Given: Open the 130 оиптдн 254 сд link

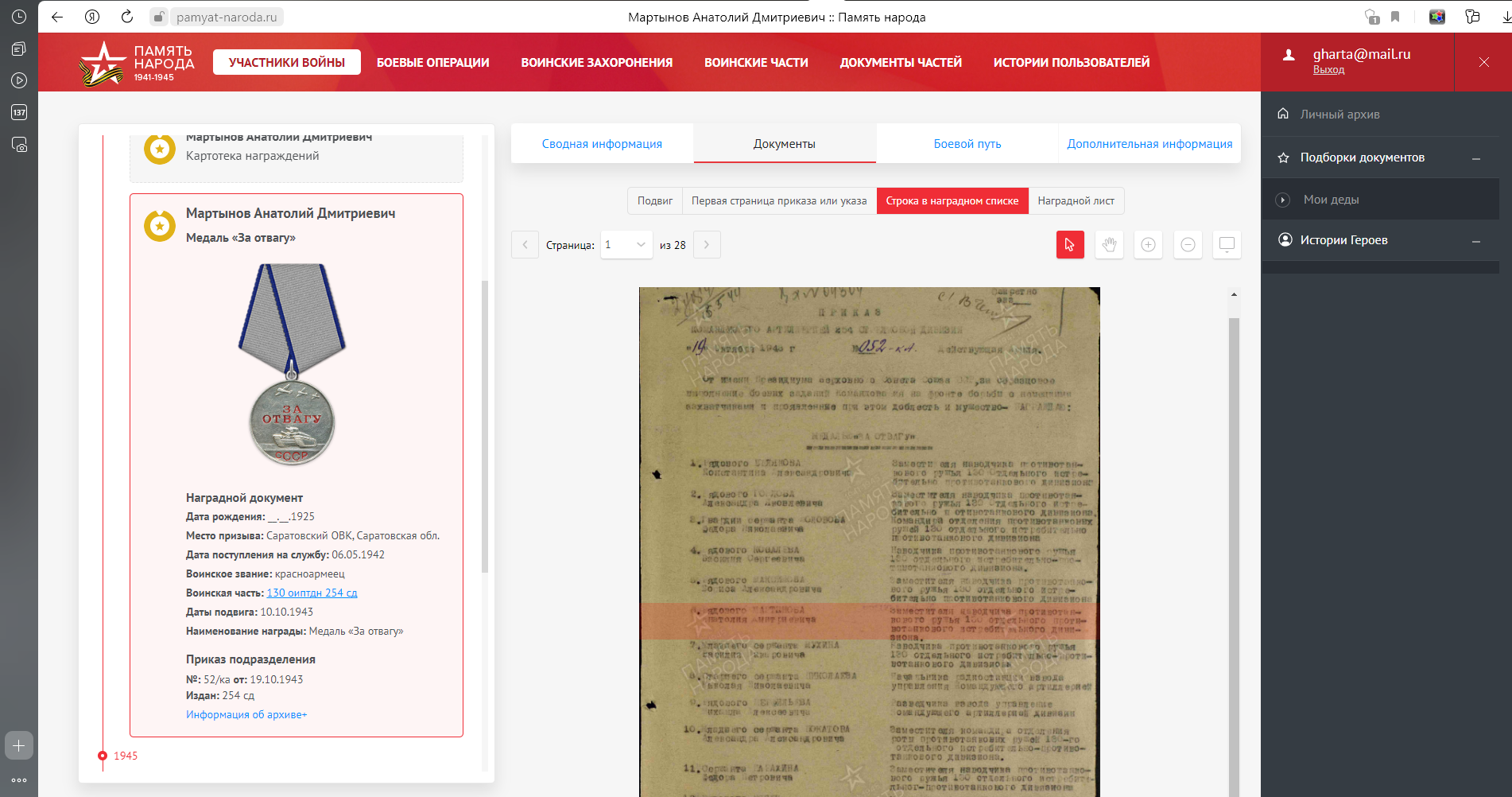Looking at the screenshot, I should point(312,593).
